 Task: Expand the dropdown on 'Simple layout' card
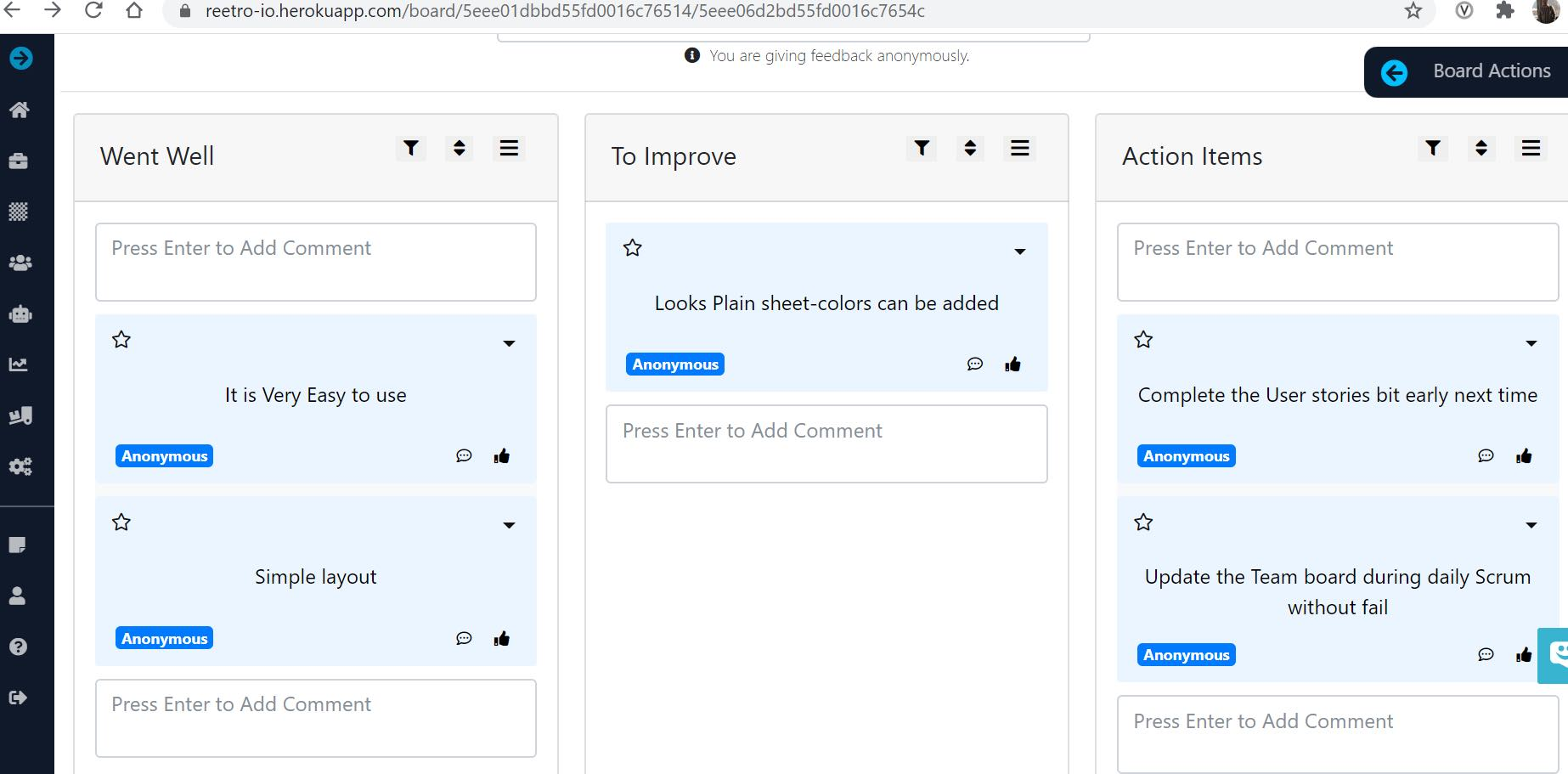509,525
